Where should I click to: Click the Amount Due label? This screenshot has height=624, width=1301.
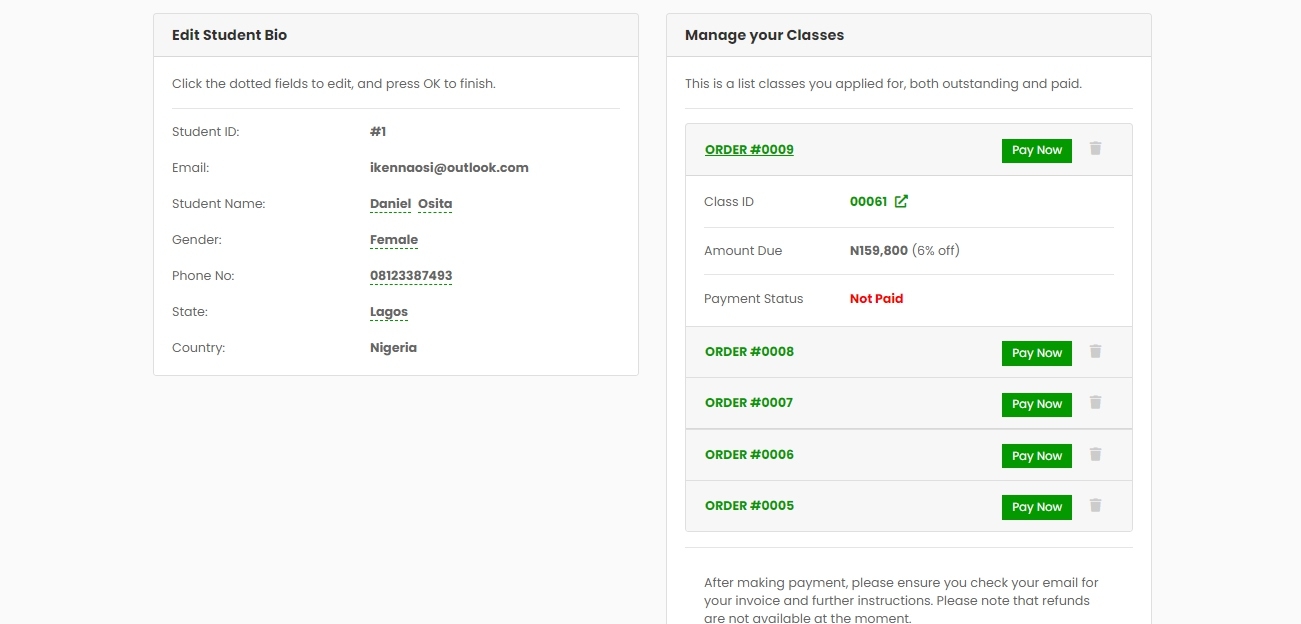(x=743, y=251)
